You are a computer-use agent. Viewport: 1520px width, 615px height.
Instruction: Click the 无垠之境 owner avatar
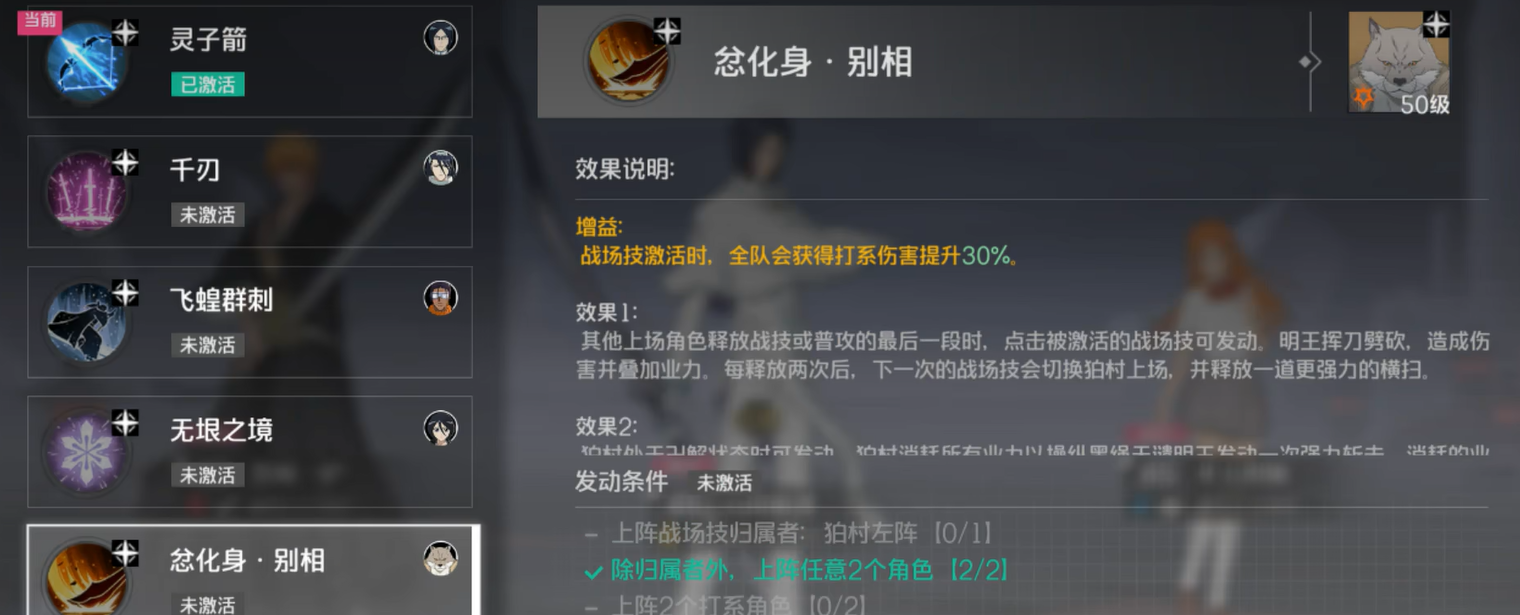coord(440,427)
